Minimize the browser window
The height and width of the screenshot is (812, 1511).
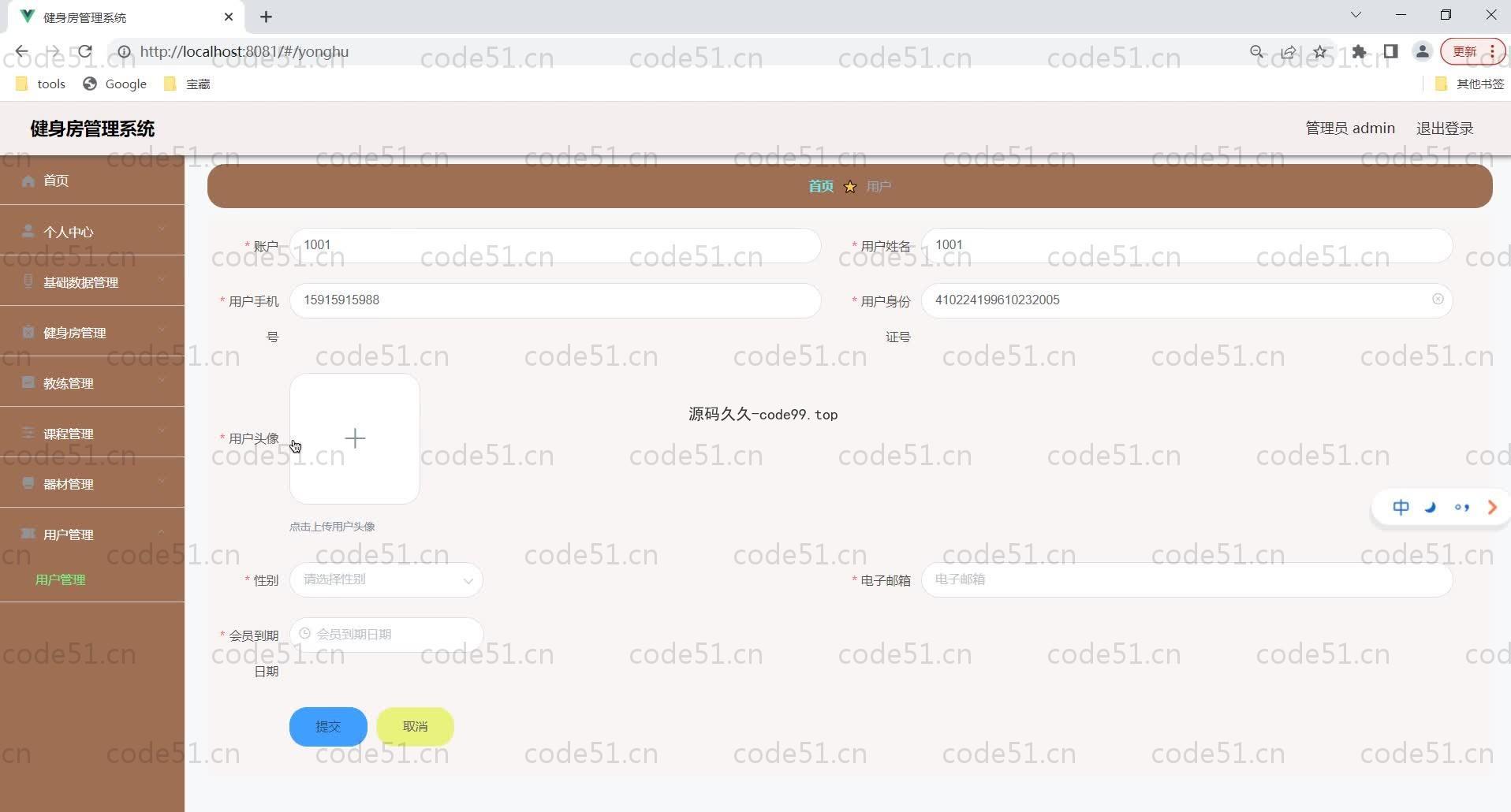click(1401, 15)
